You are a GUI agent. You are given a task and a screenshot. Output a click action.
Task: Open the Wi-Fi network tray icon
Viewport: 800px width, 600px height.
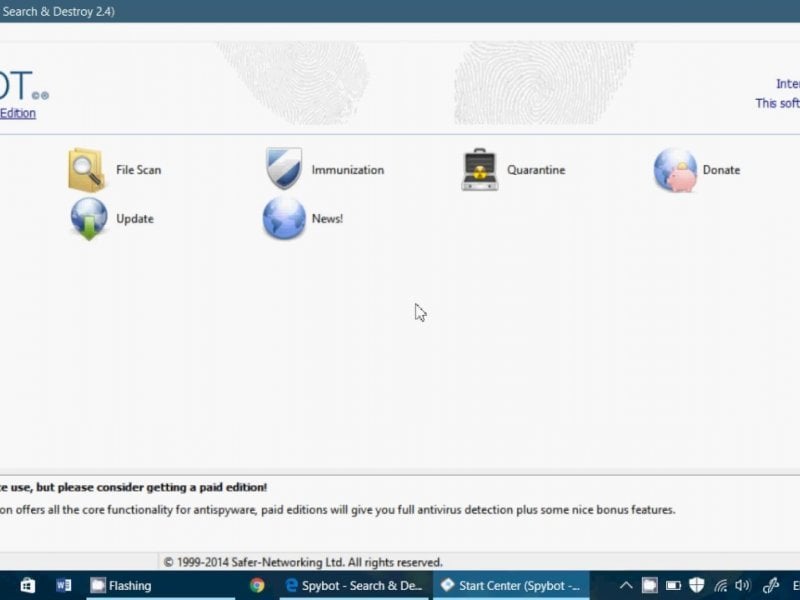tap(720, 585)
